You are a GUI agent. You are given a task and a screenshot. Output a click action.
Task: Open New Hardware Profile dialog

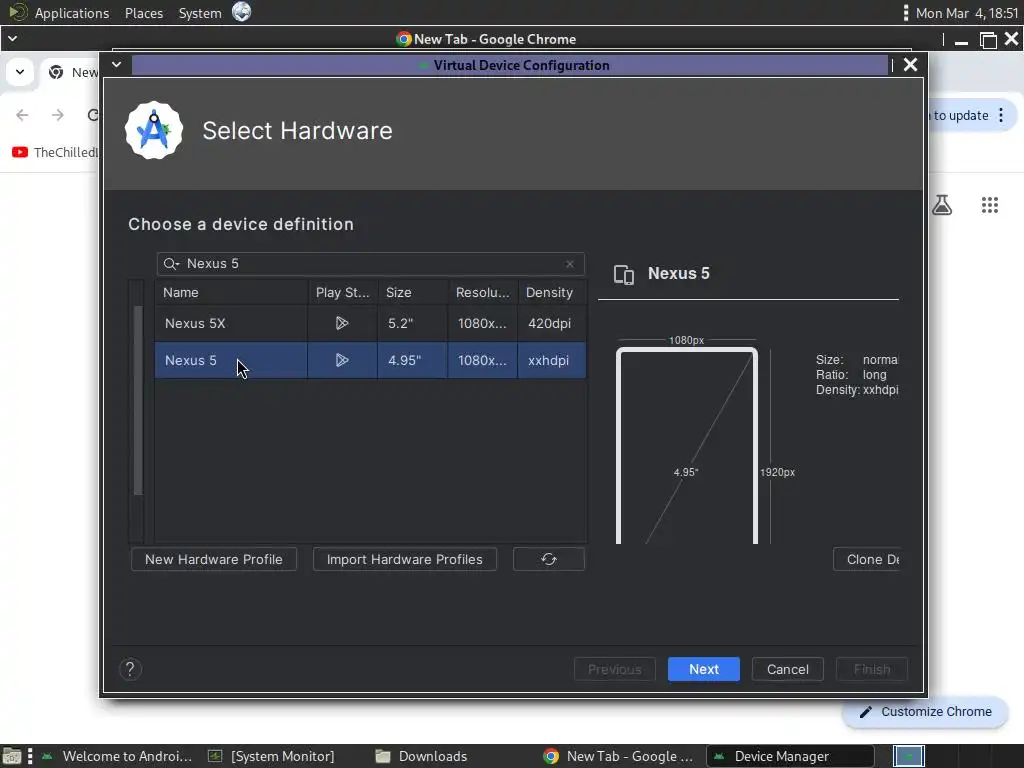click(214, 559)
